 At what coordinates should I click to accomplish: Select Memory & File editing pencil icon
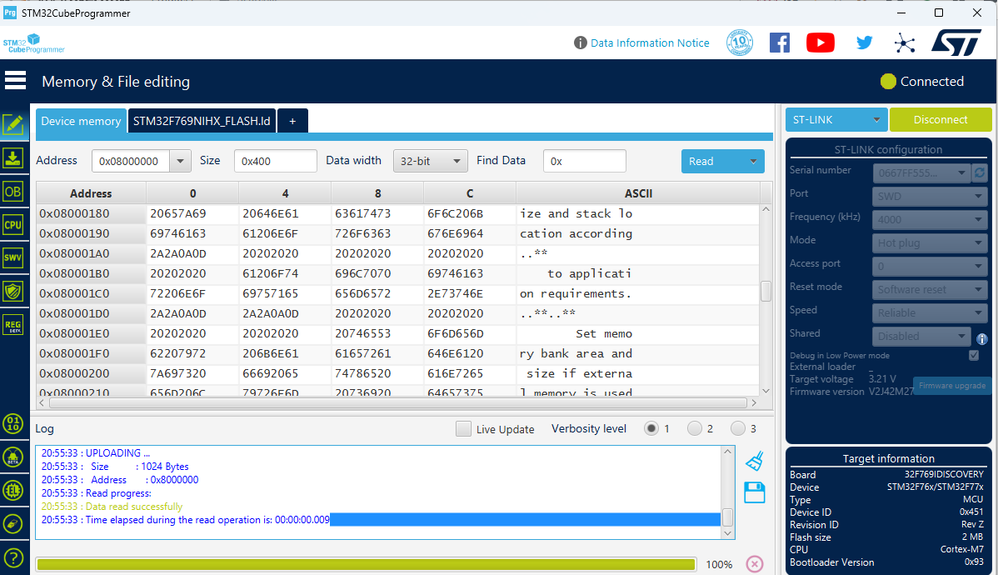click(13, 124)
